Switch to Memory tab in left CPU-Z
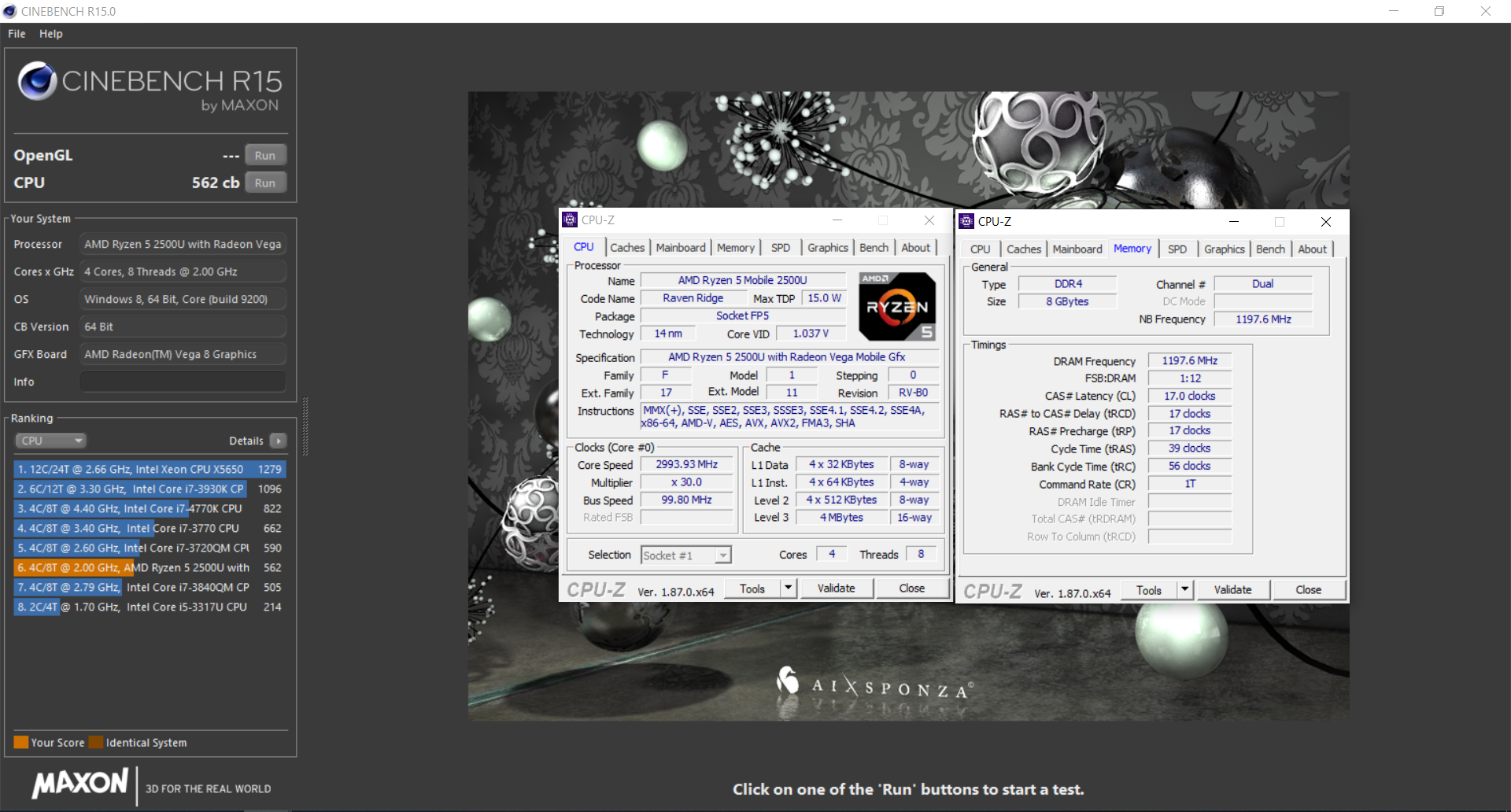The image size is (1511, 812). (736, 248)
